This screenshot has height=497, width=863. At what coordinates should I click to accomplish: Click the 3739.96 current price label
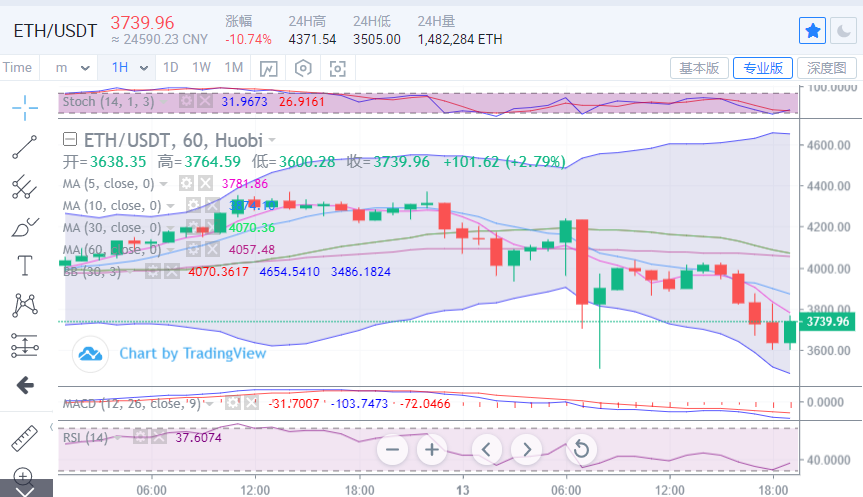828,321
